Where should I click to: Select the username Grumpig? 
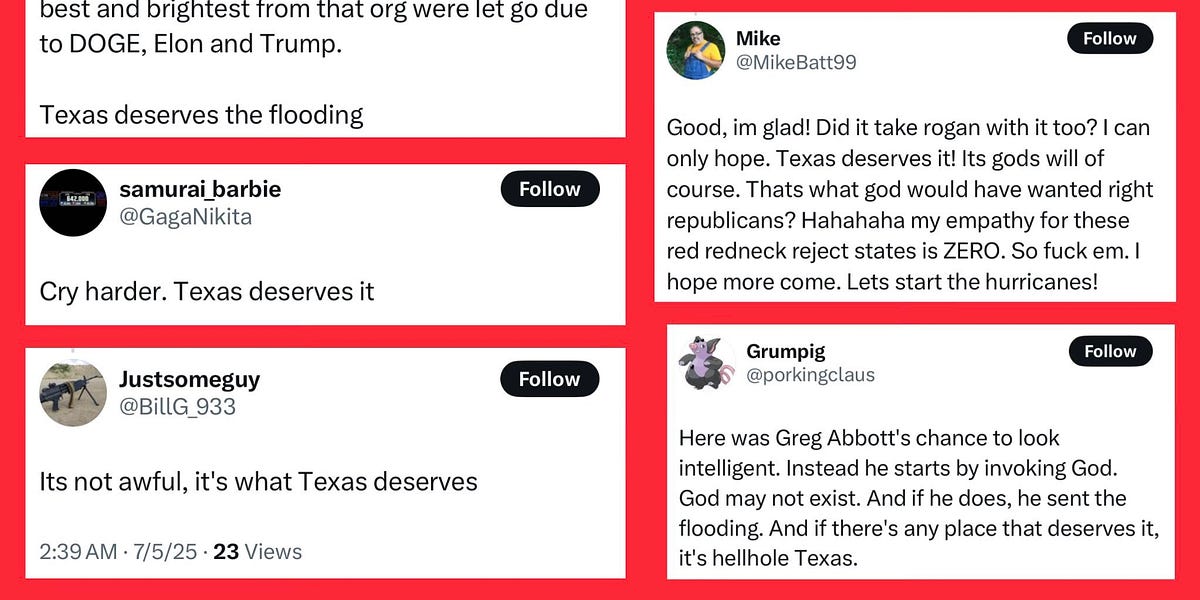(786, 351)
